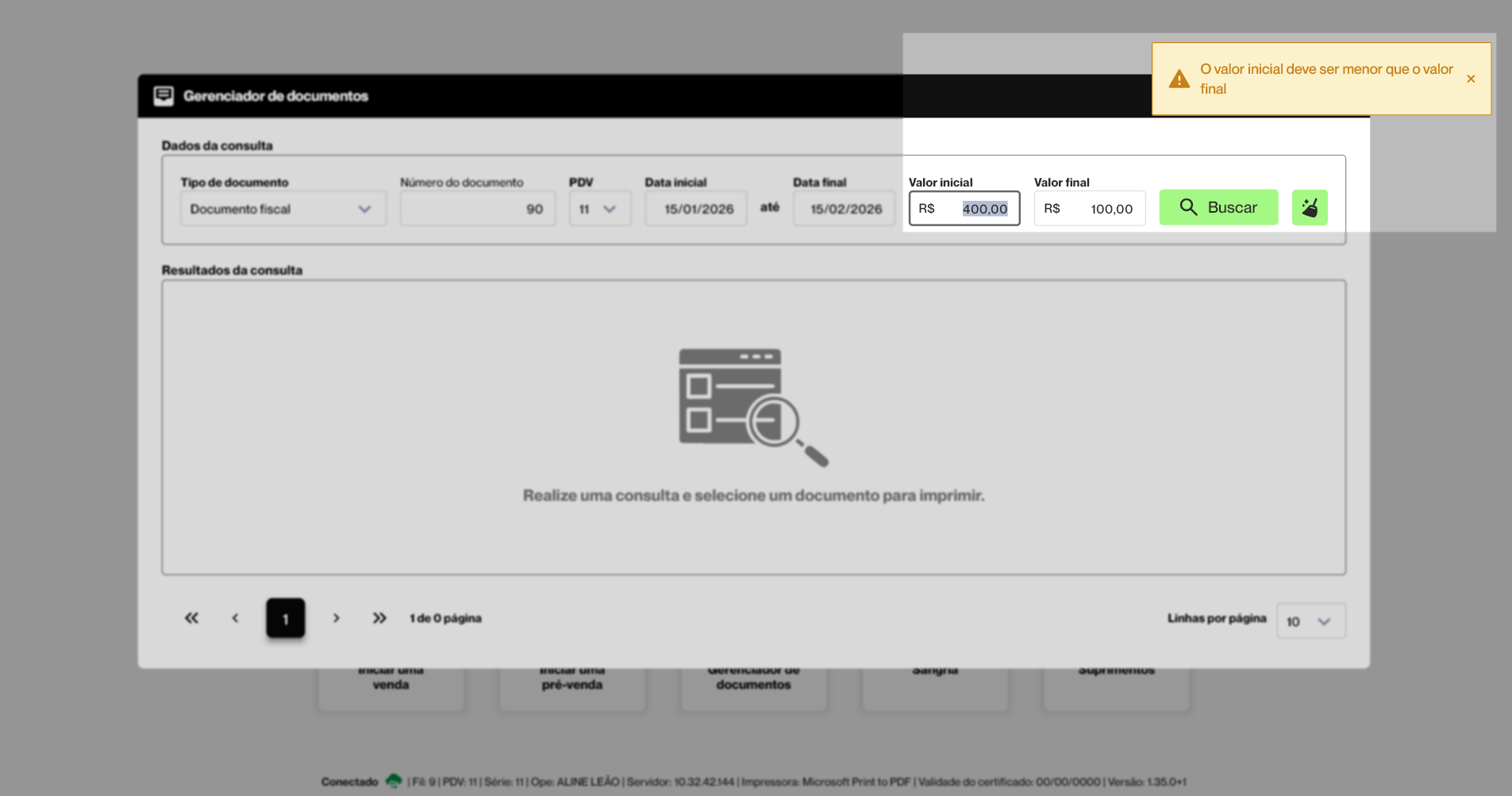
Task: Click the 'Conectado' status text
Action: [350, 782]
